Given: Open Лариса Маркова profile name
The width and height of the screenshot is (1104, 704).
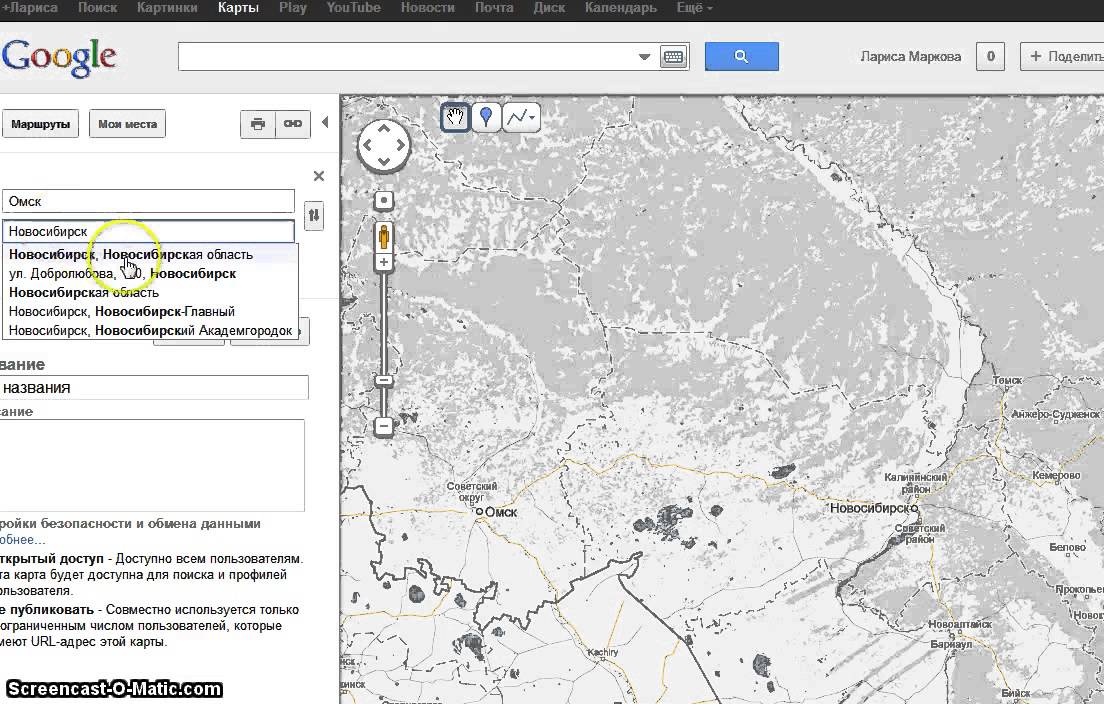Looking at the screenshot, I should (x=910, y=56).
